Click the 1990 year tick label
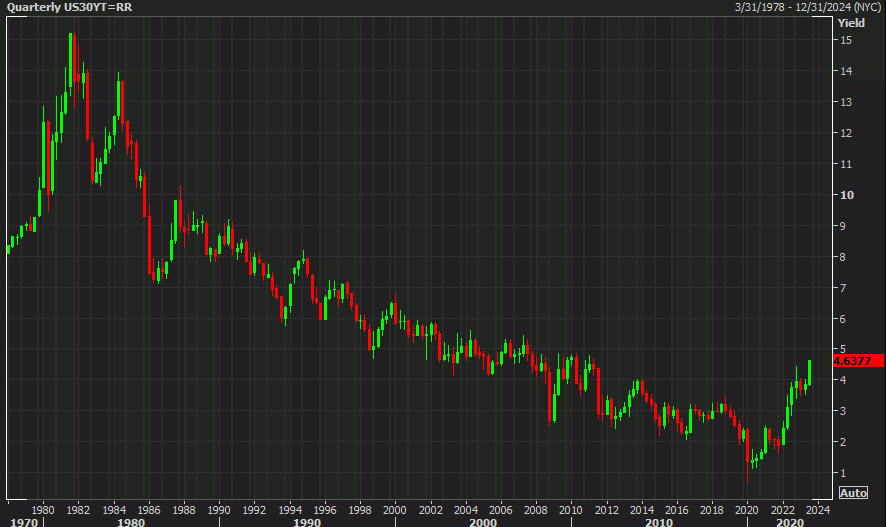 (219, 510)
